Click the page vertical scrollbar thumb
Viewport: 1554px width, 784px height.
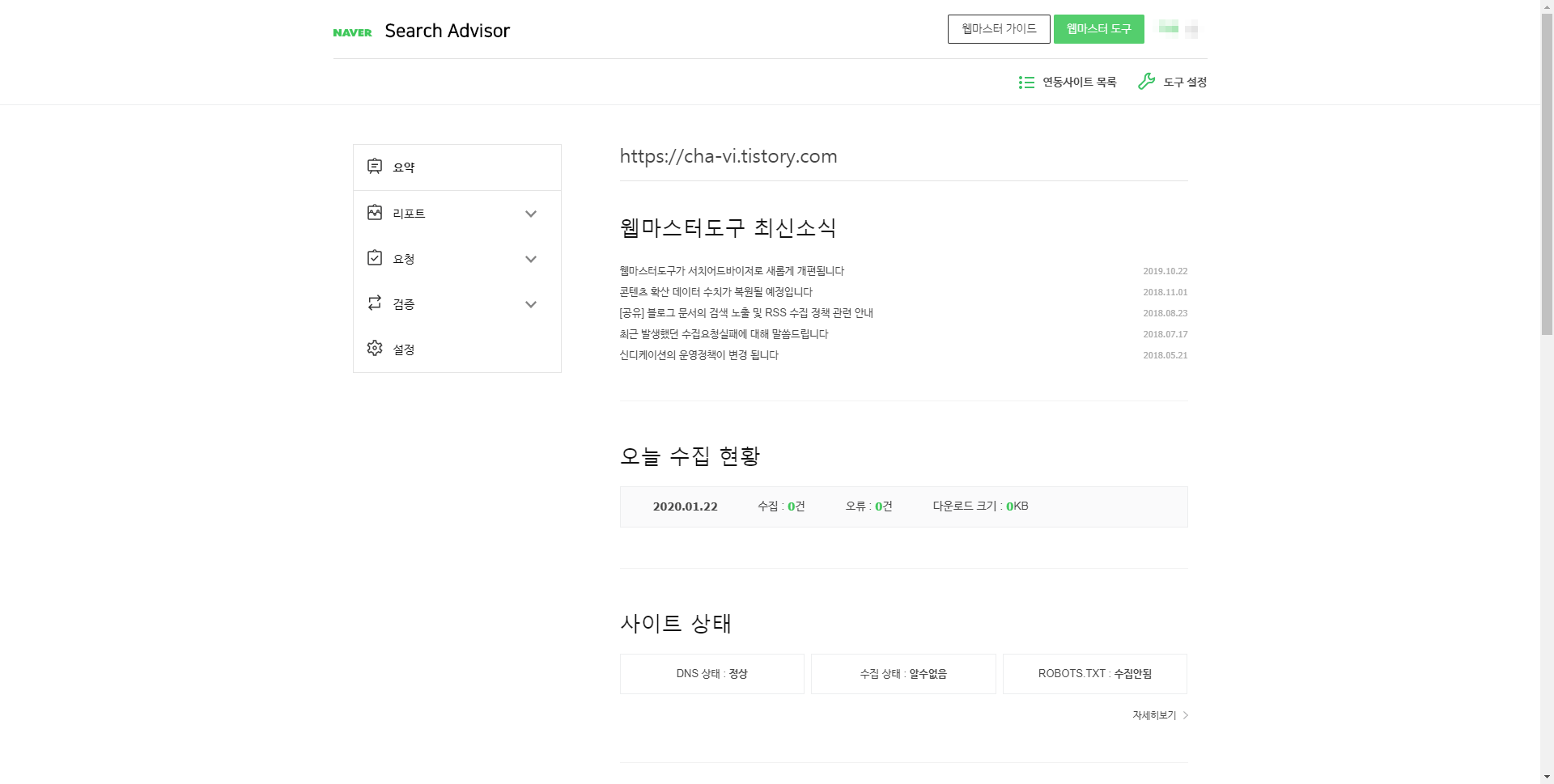pyautogui.click(x=1547, y=175)
